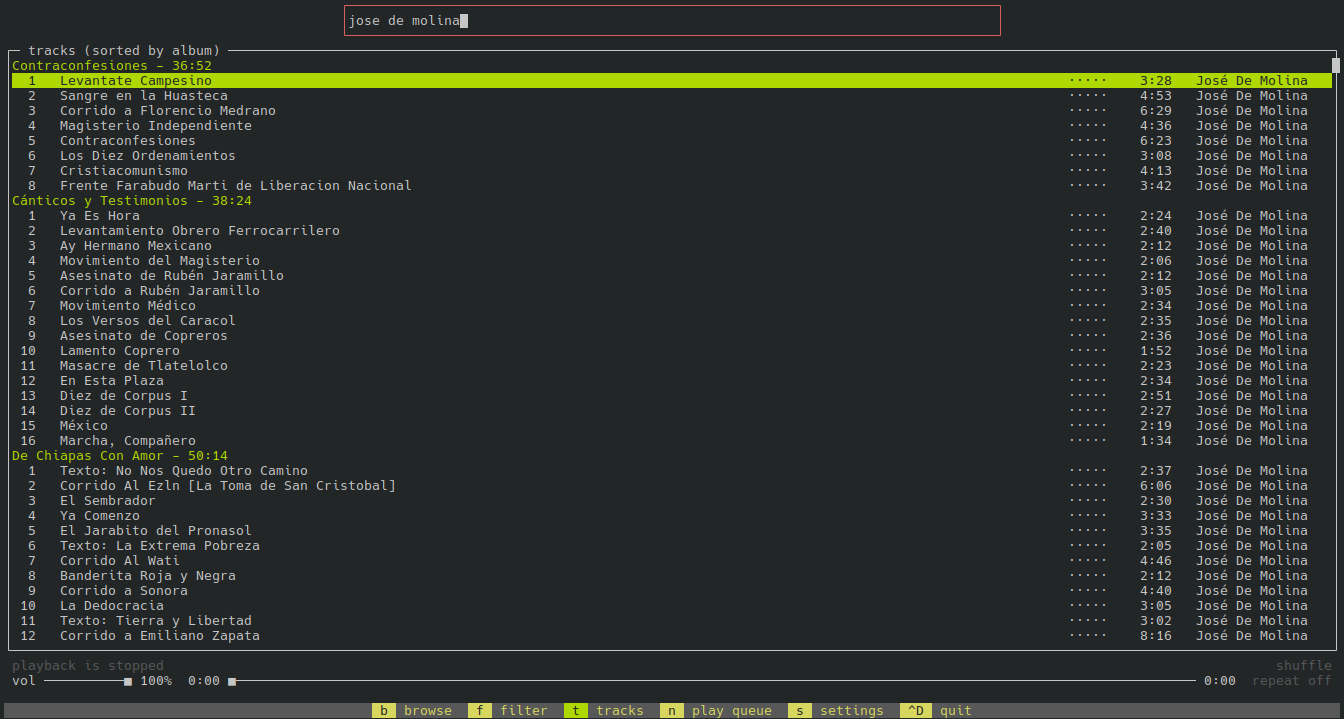1344x719 pixels.
Task: Select track 'Contraconfesiones' in the list
Action: click(x=672, y=141)
